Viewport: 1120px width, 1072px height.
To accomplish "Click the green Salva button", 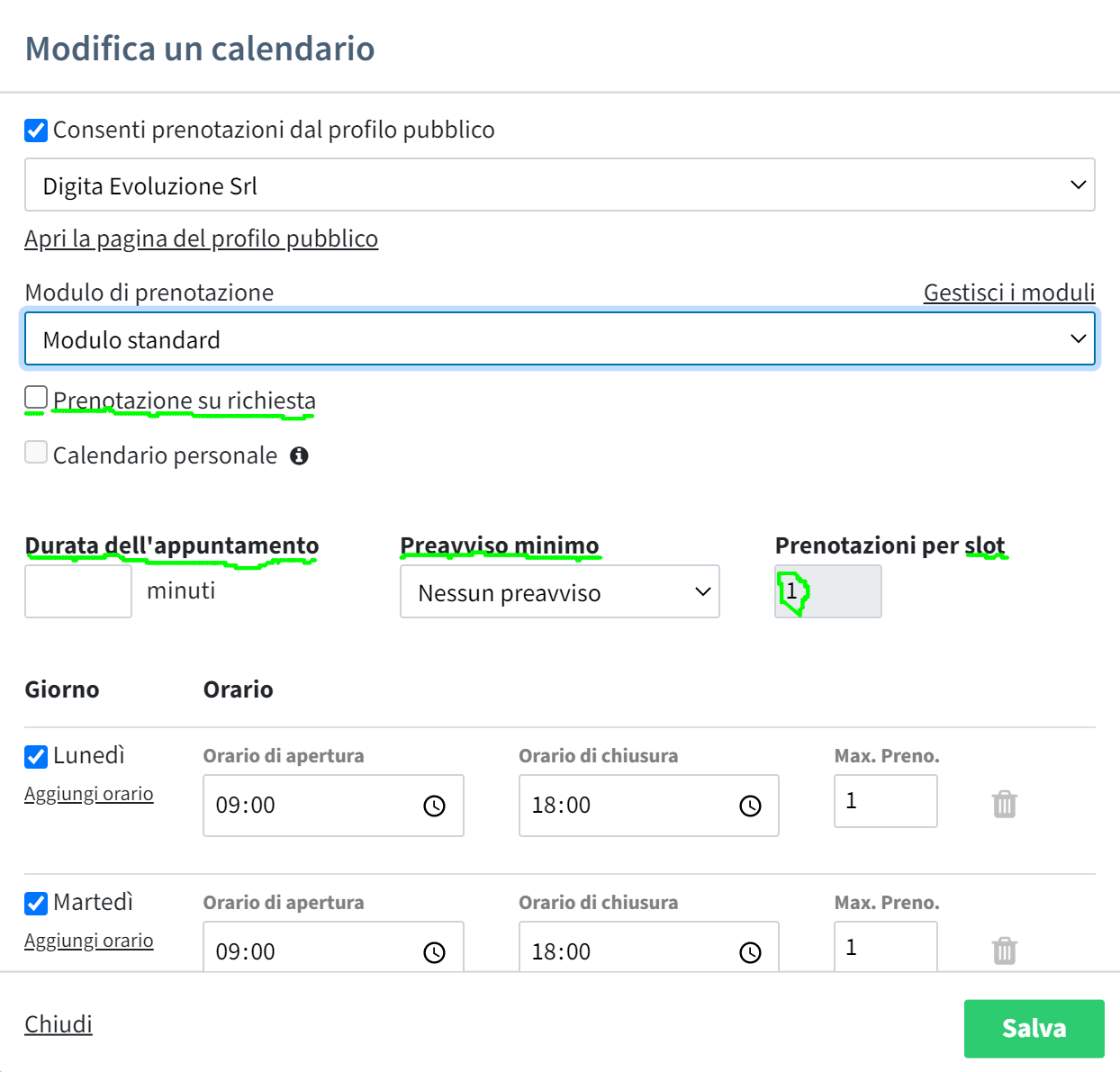I will coord(1034,1029).
